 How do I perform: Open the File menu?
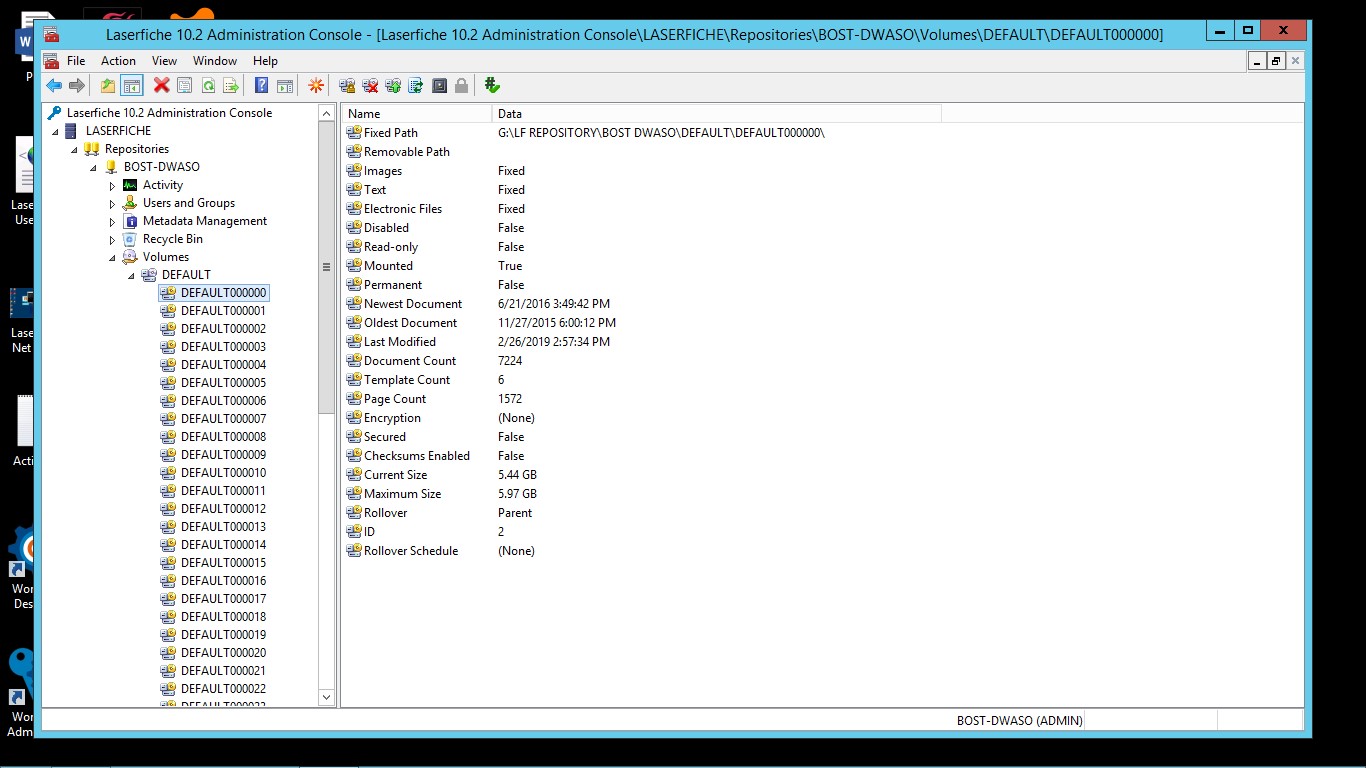coord(76,61)
